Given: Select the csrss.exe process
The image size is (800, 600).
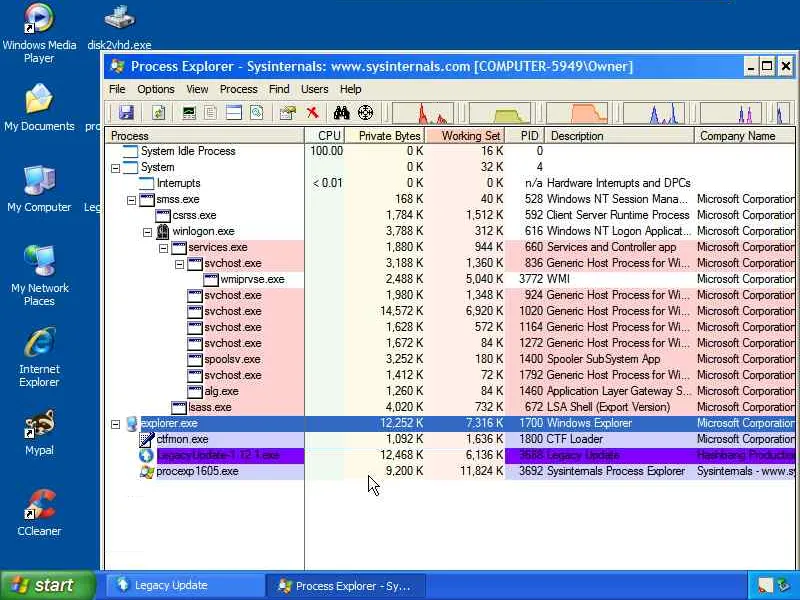Looking at the screenshot, I should pyautogui.click(x=449, y=215).
